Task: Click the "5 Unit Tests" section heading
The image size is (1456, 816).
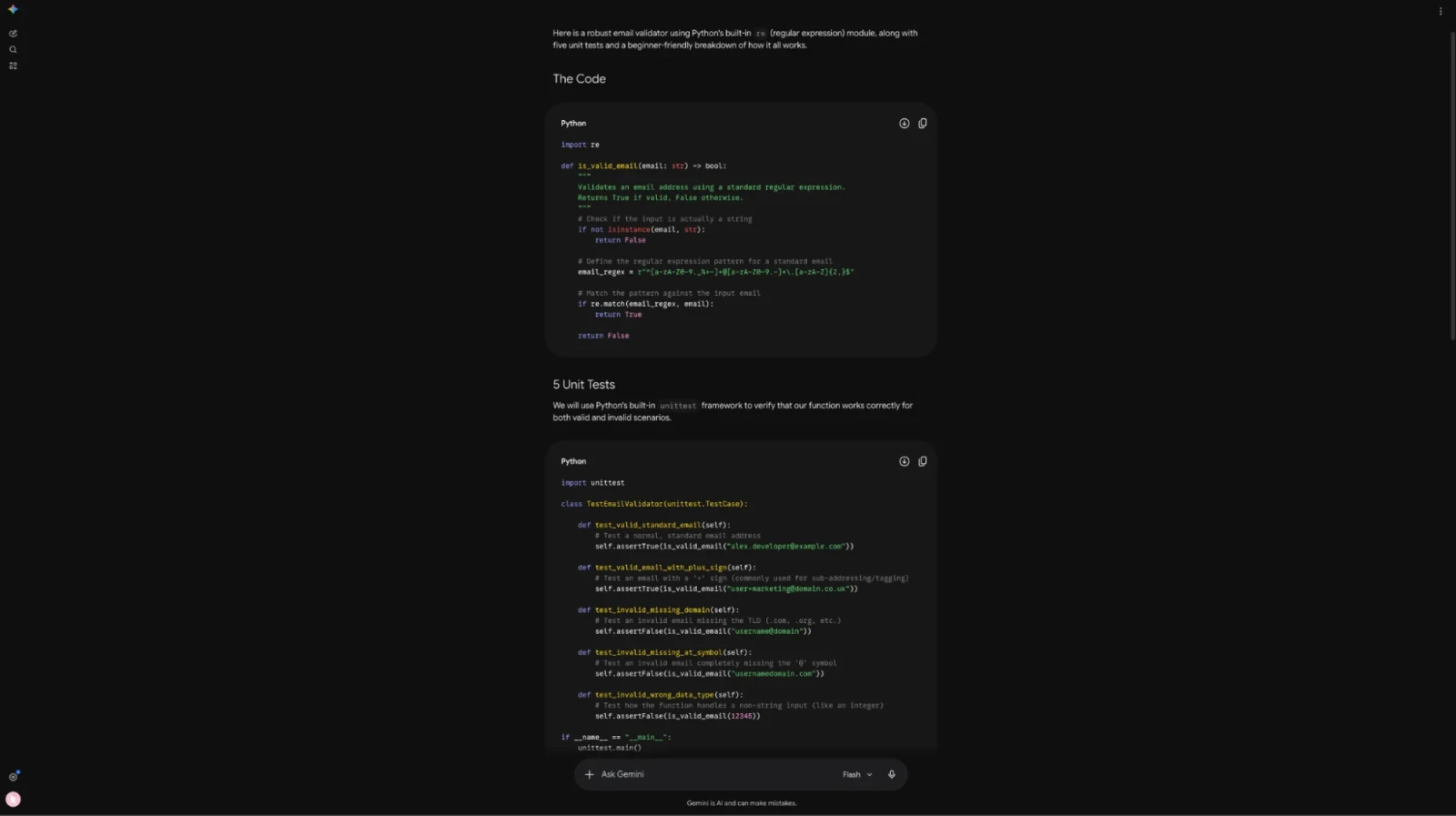Action: click(583, 385)
